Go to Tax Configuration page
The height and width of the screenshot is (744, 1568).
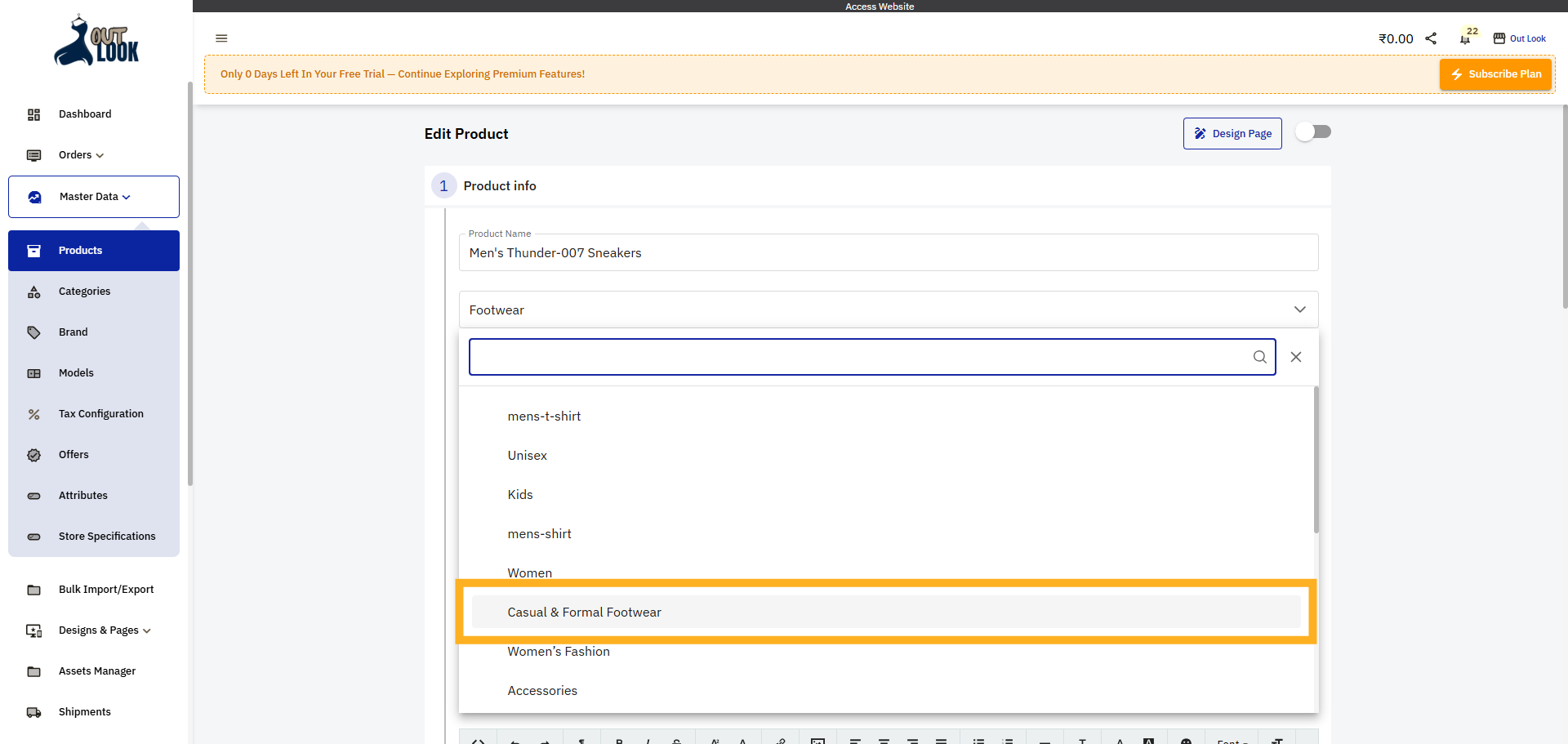click(100, 414)
